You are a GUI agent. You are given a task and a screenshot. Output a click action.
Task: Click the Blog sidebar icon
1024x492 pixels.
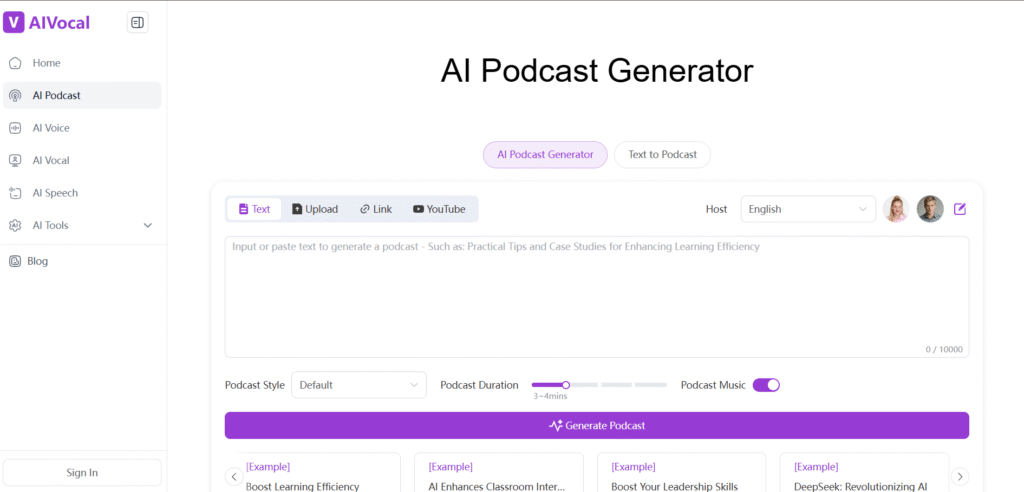[15, 261]
